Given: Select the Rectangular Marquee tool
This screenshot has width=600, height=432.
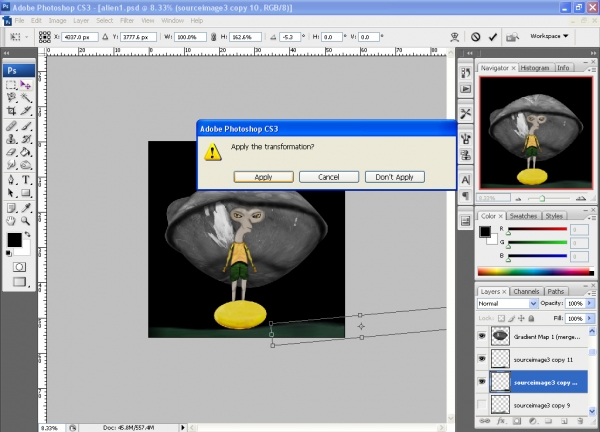Looking at the screenshot, I should click(x=11, y=85).
